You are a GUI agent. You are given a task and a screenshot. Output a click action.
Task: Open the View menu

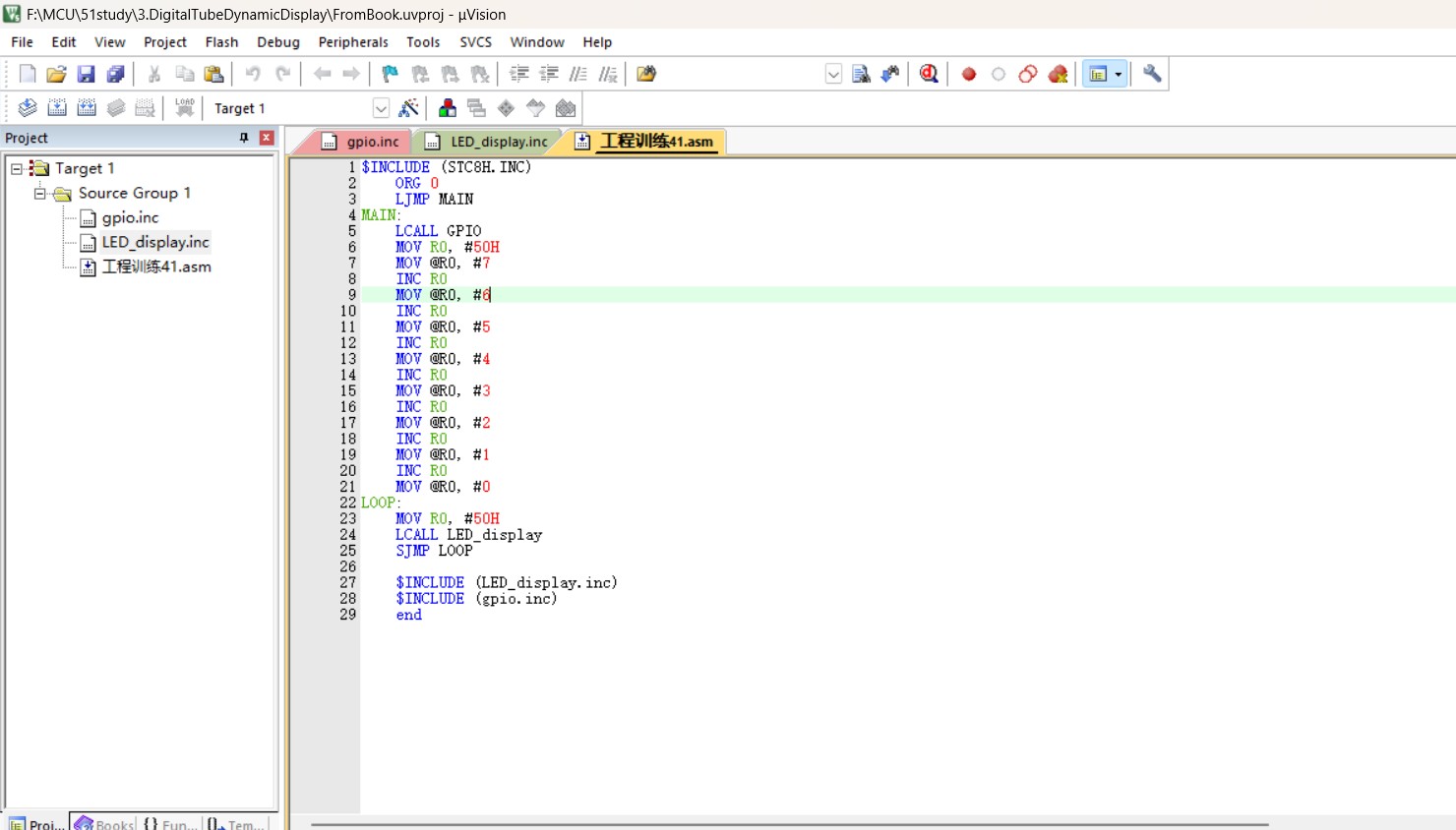[x=109, y=42]
